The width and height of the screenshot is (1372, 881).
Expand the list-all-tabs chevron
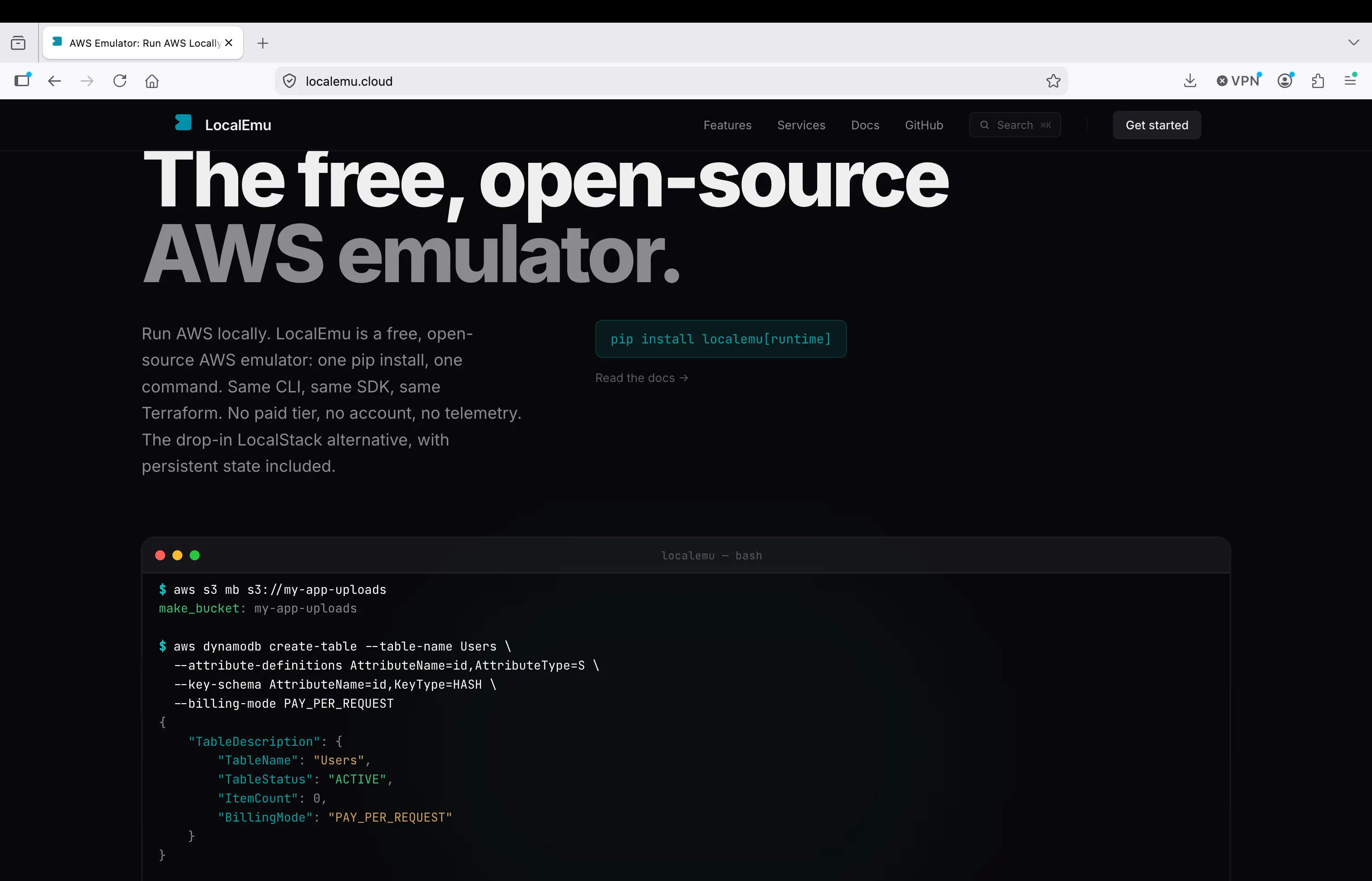(x=1353, y=42)
